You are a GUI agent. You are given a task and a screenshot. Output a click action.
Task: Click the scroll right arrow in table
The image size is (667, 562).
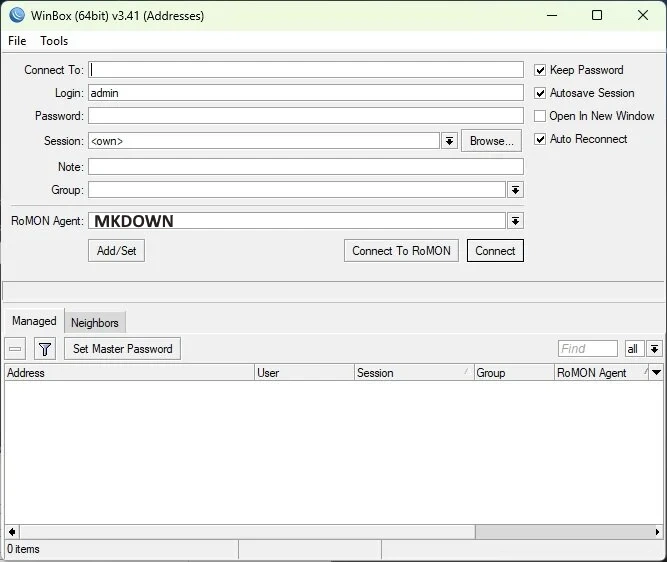pos(657,532)
